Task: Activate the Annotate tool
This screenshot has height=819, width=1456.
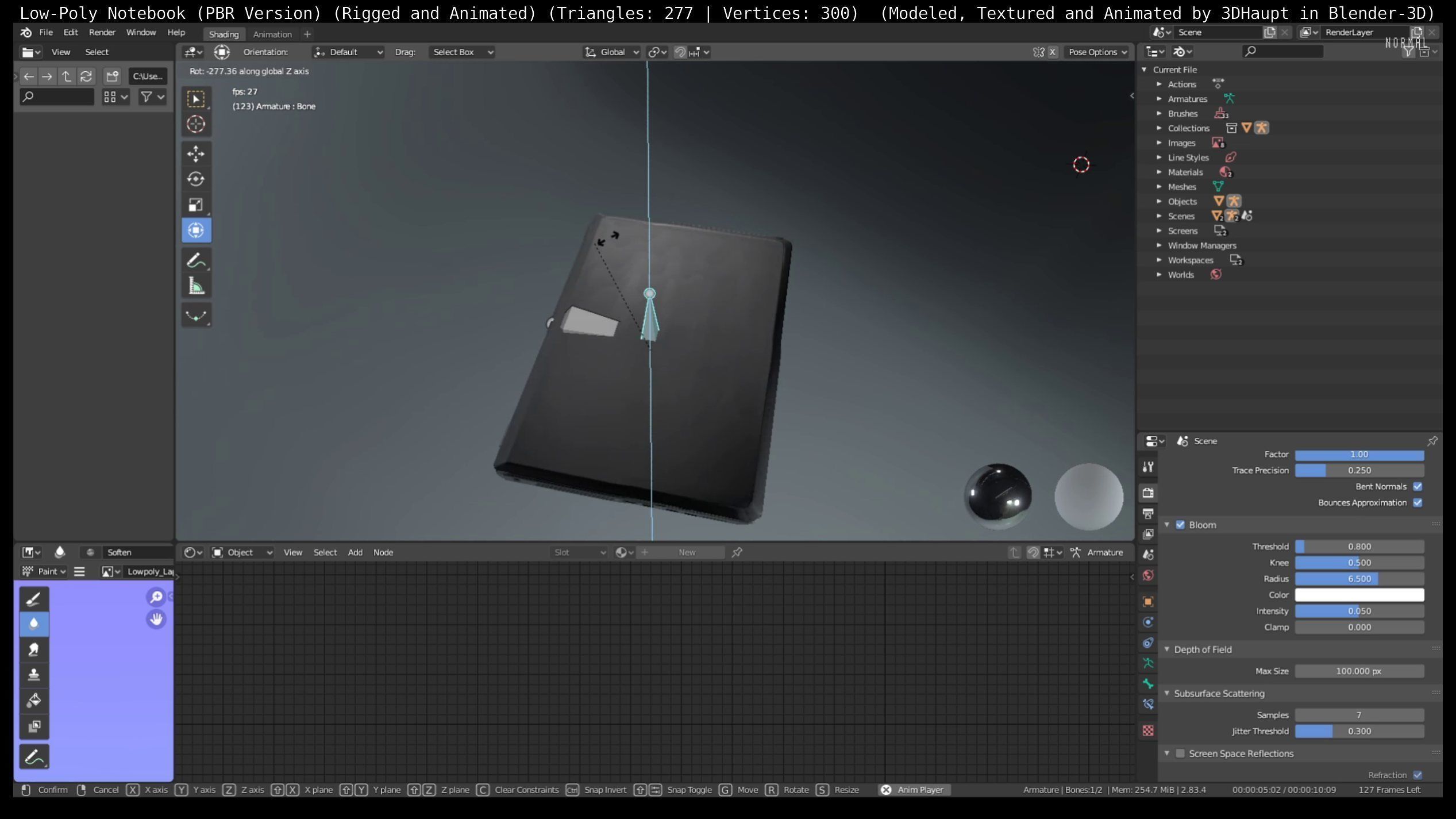Action: [196, 261]
